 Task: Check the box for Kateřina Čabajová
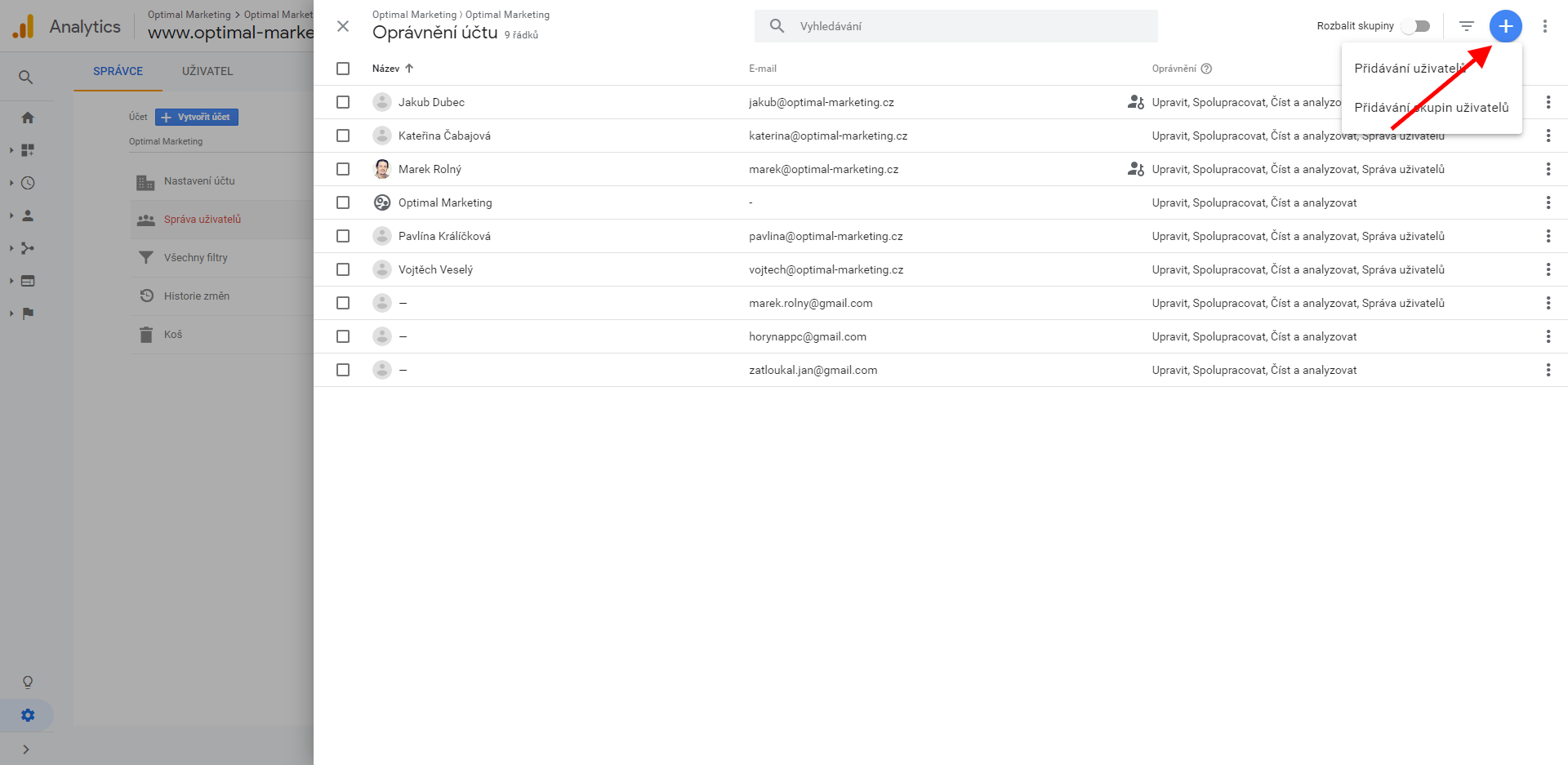coord(343,136)
